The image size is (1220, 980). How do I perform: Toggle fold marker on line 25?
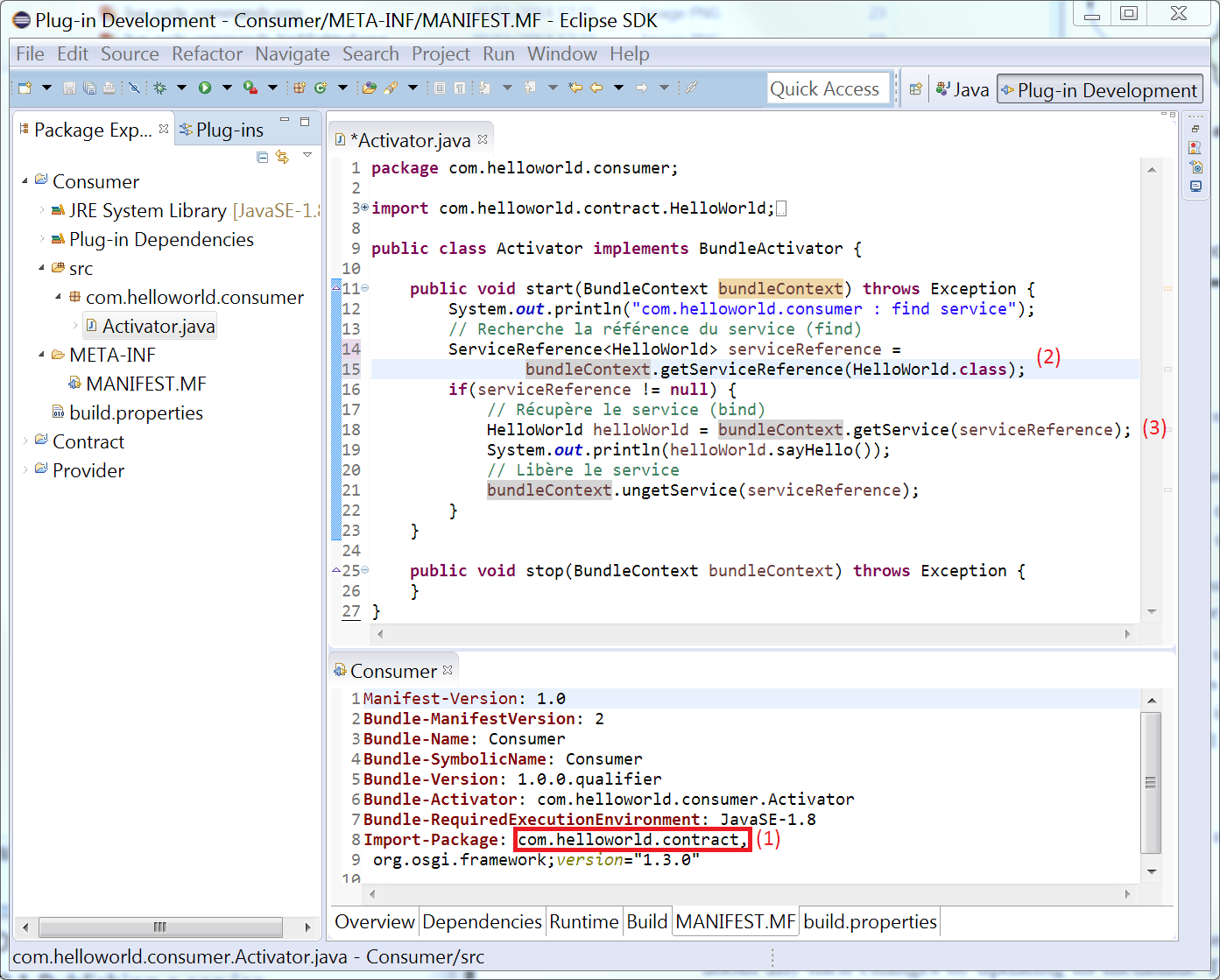click(365, 570)
